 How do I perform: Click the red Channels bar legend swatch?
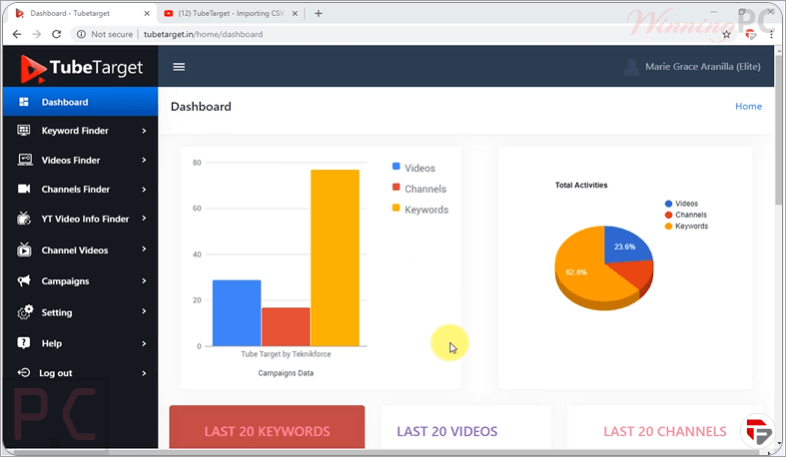pos(396,187)
